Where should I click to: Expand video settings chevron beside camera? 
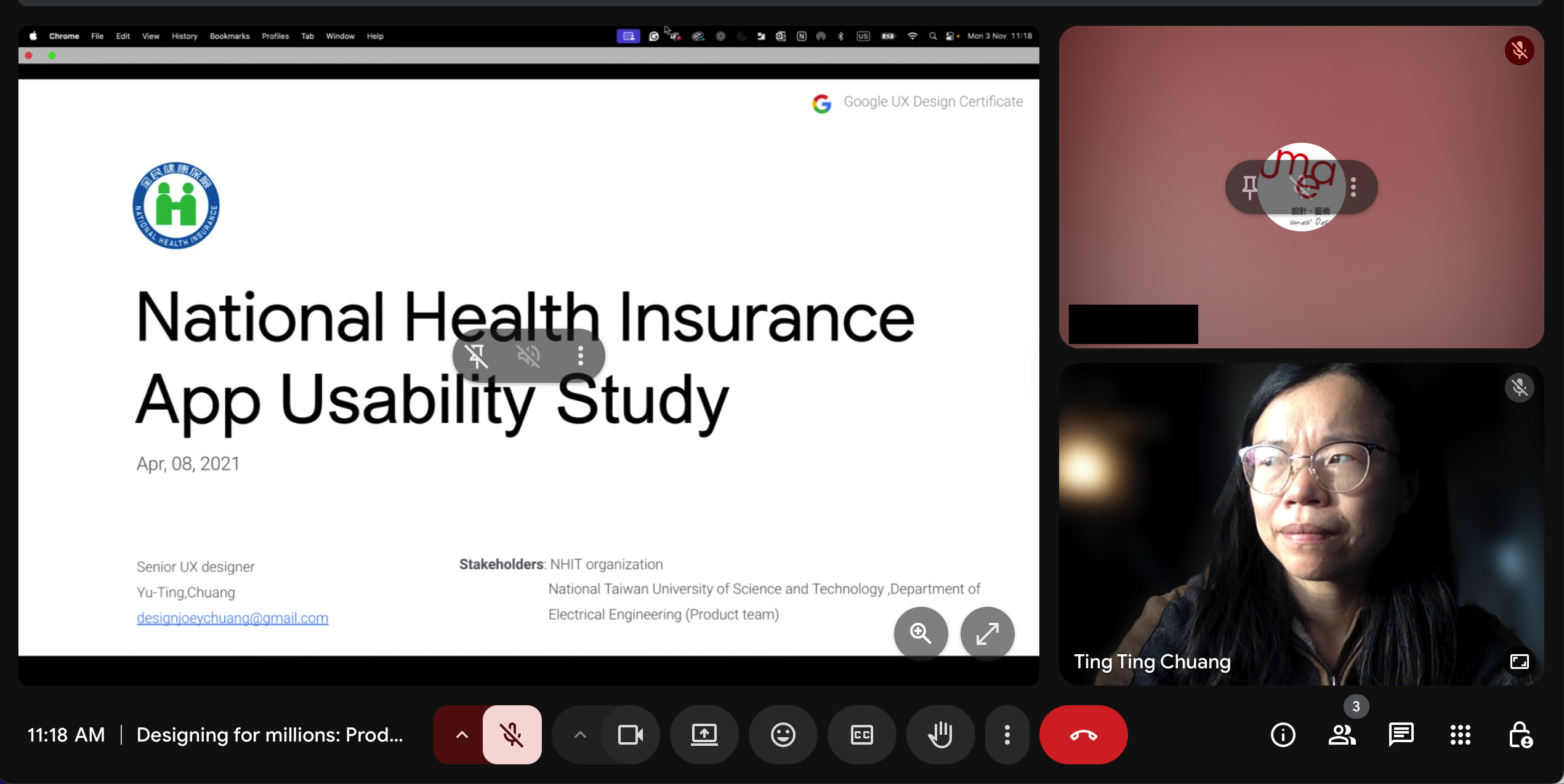tap(579, 734)
